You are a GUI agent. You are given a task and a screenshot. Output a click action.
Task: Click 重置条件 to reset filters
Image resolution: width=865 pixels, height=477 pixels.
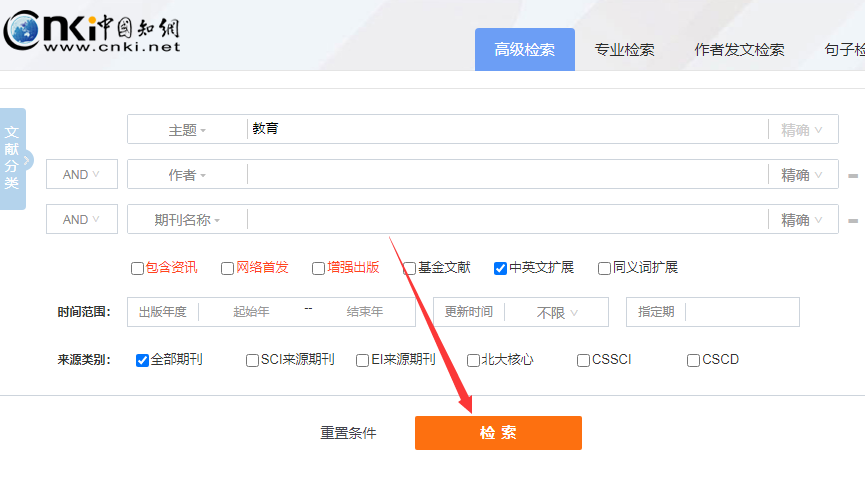(348, 433)
